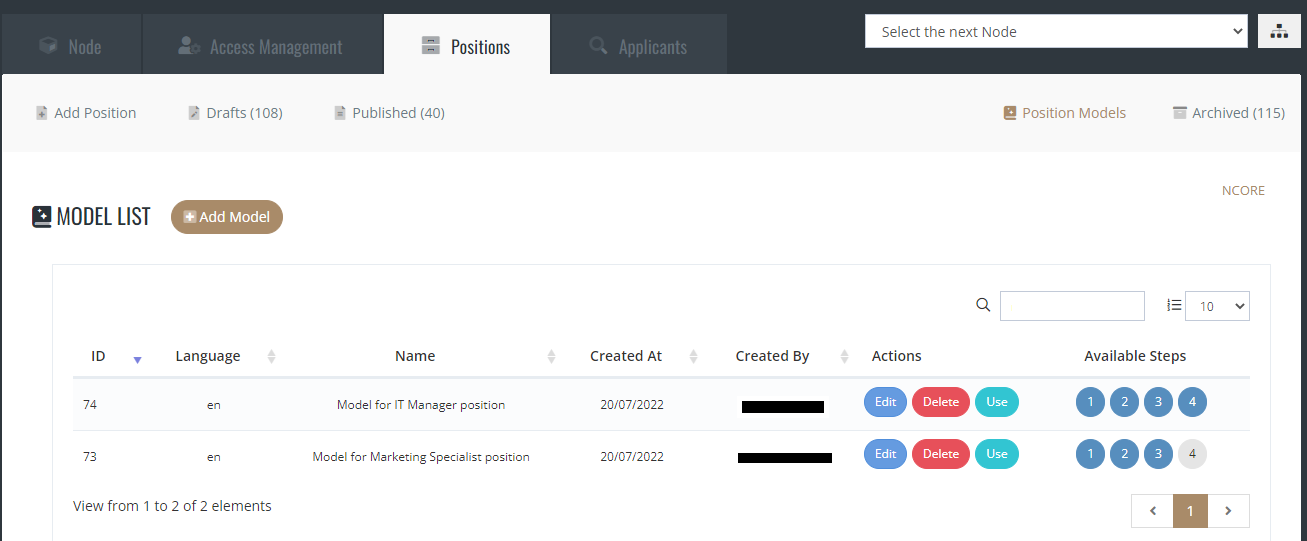Edit the Marketing Specialist model
This screenshot has width=1307, height=541.
click(885, 454)
